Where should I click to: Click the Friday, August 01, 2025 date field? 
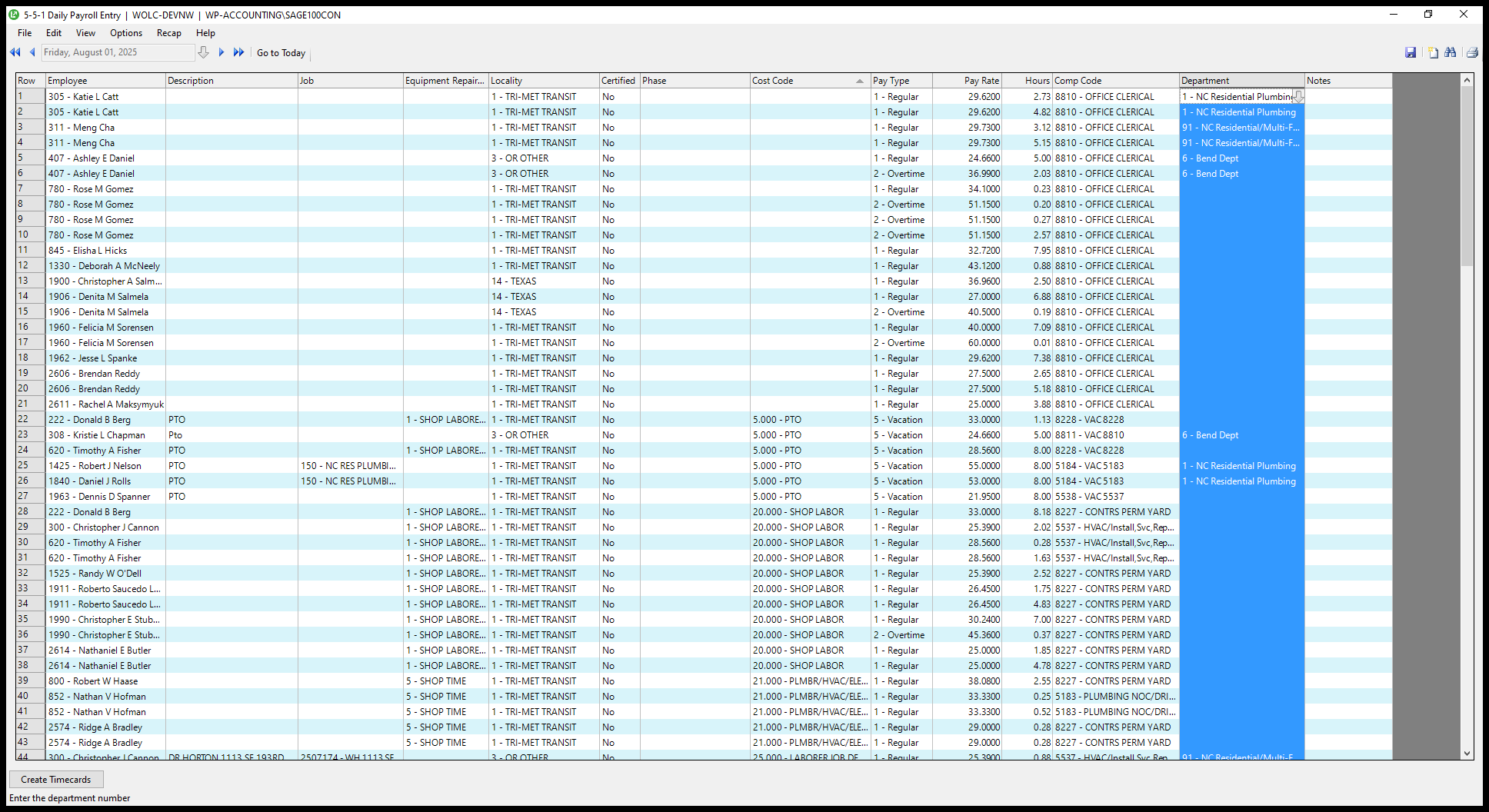pyautogui.click(x=117, y=52)
